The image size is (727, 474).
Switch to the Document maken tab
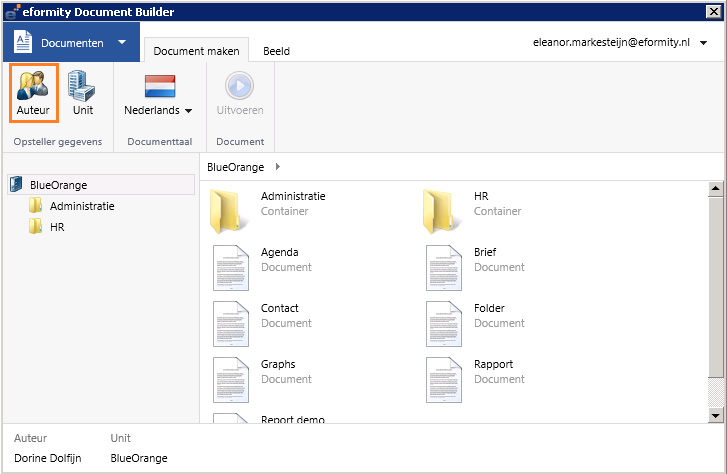click(196, 51)
